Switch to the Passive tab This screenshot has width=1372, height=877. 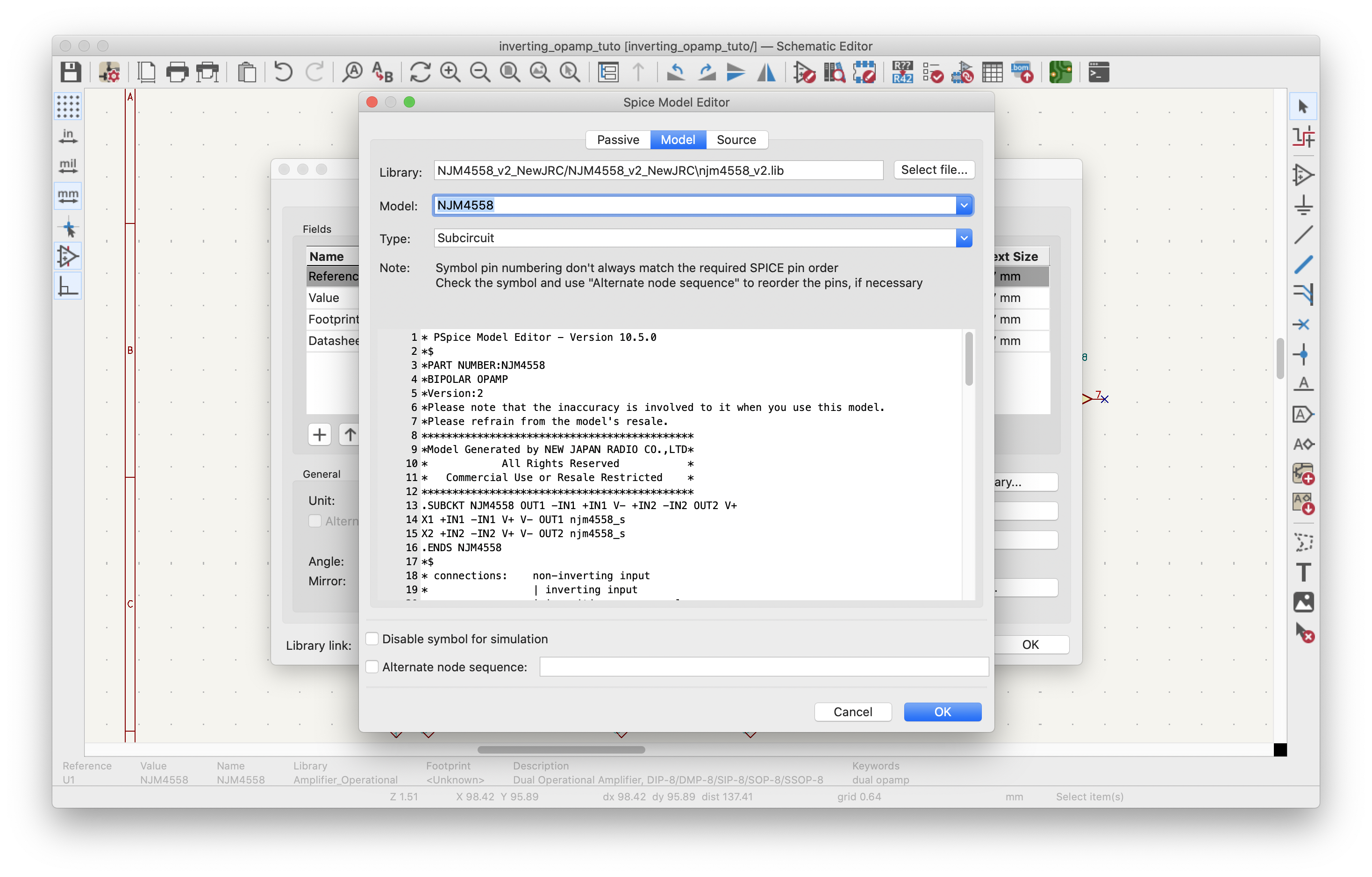click(x=617, y=139)
